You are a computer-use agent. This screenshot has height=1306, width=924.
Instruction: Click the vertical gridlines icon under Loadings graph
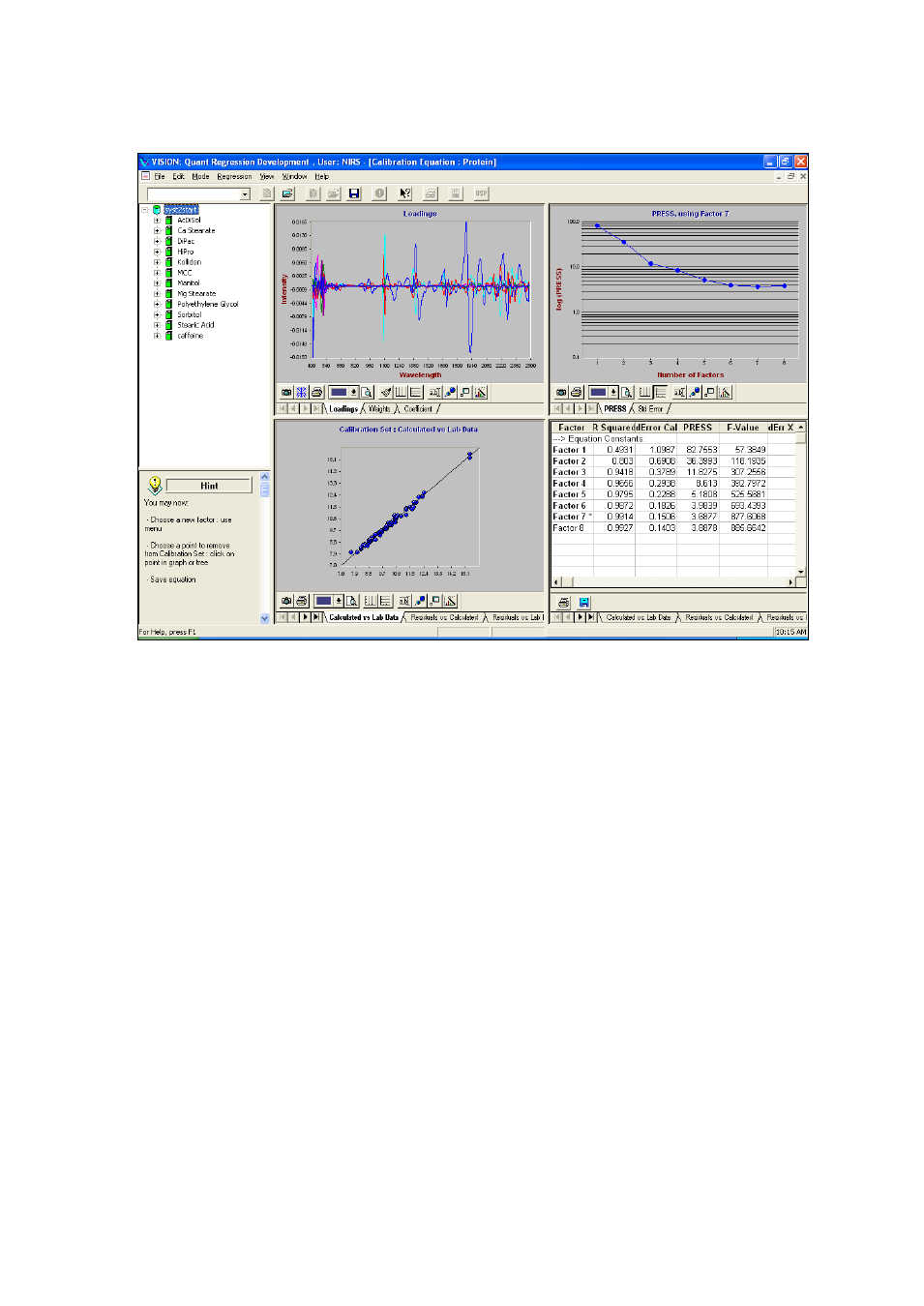point(401,393)
